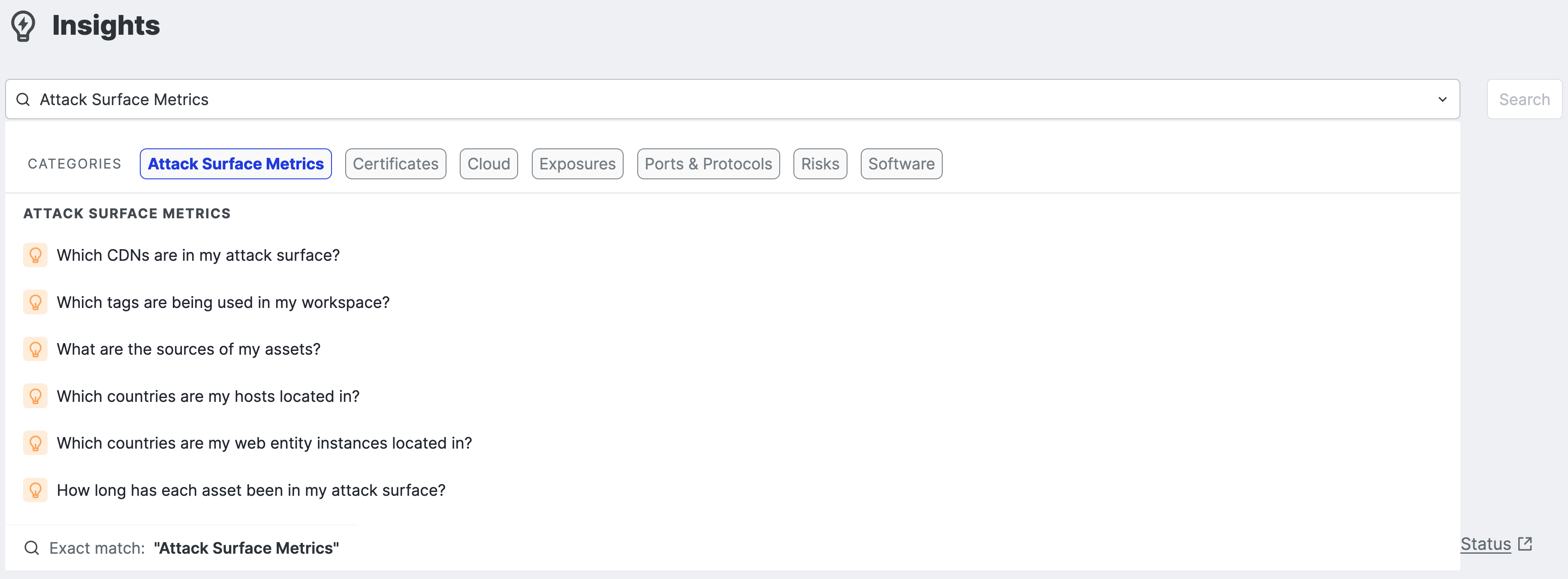Filter by Ports & Protocols category
This screenshot has width=1568, height=579.
coord(708,164)
